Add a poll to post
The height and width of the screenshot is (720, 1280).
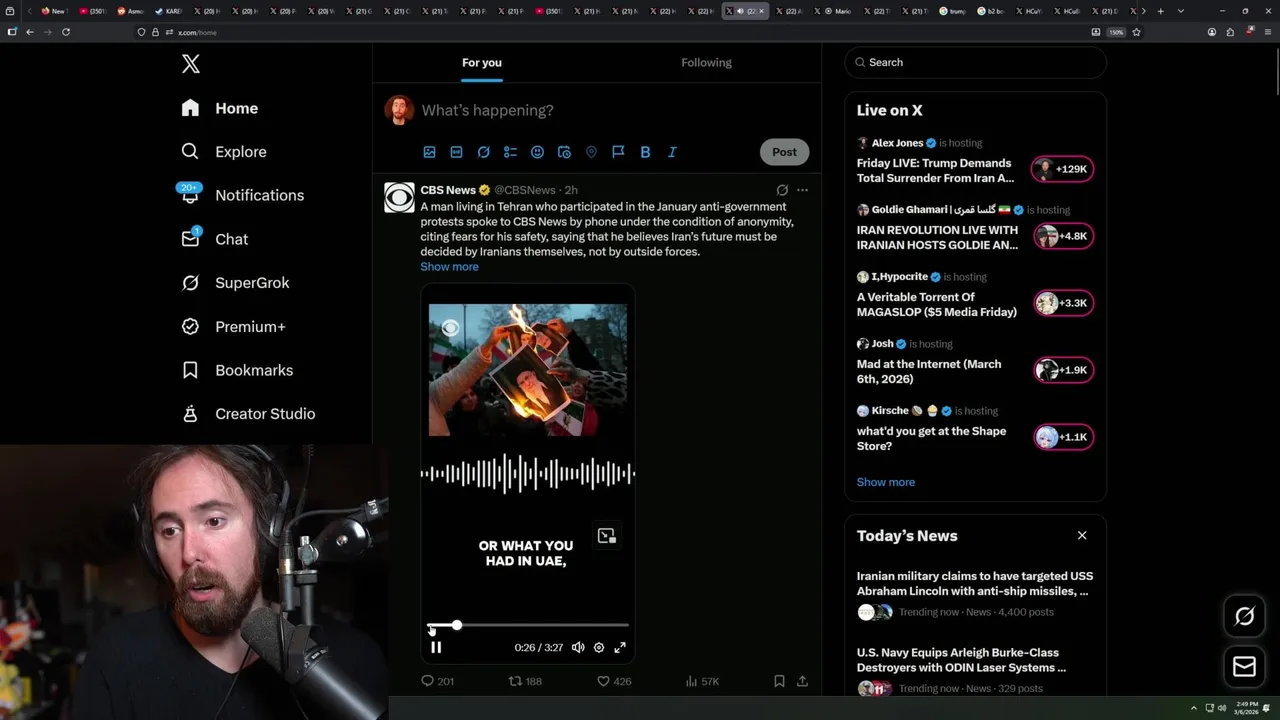tap(510, 152)
